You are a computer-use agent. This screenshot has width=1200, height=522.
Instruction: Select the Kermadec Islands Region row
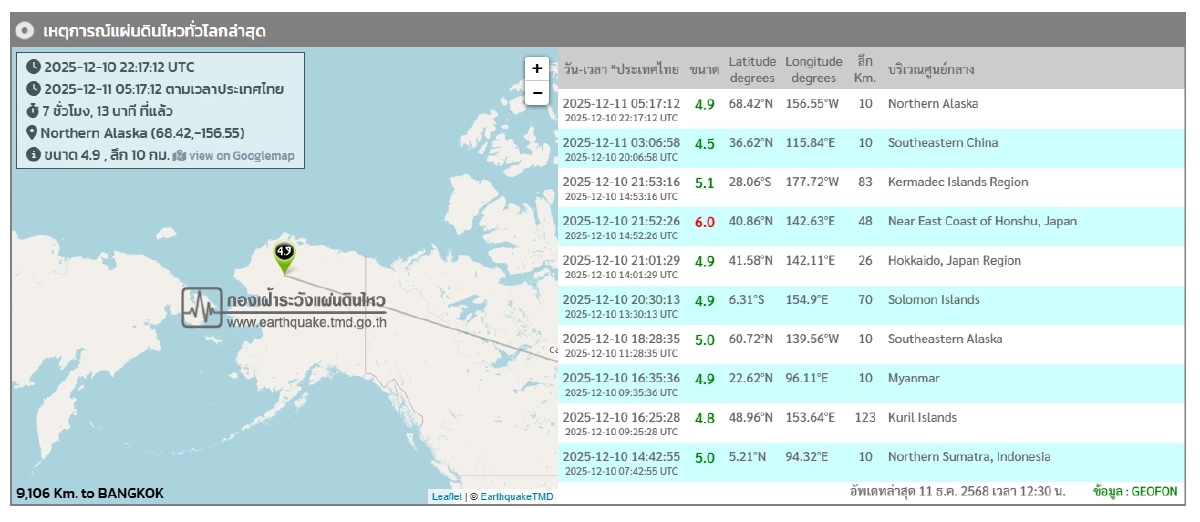click(957, 182)
